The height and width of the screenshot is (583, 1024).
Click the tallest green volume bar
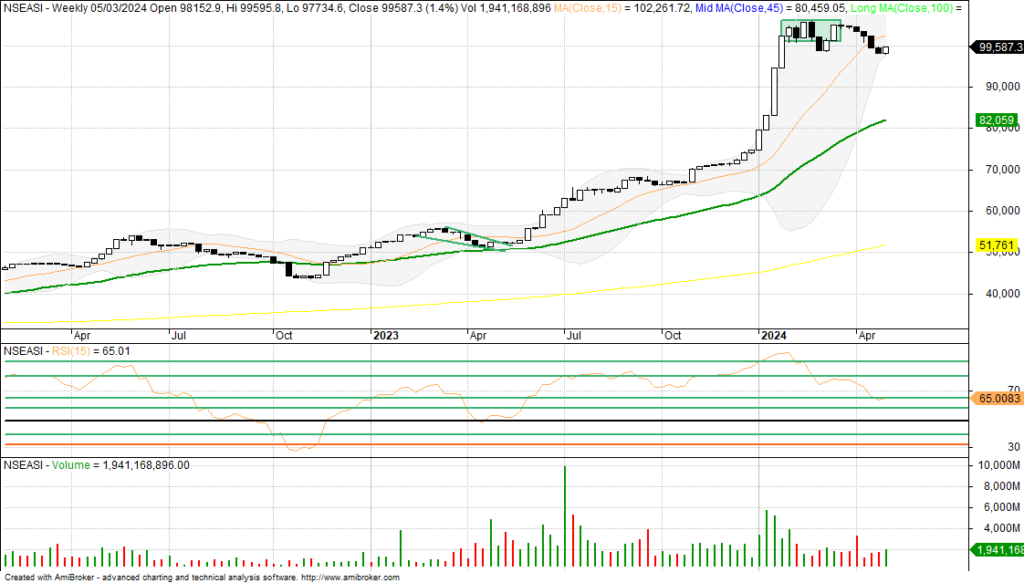[x=565, y=517]
